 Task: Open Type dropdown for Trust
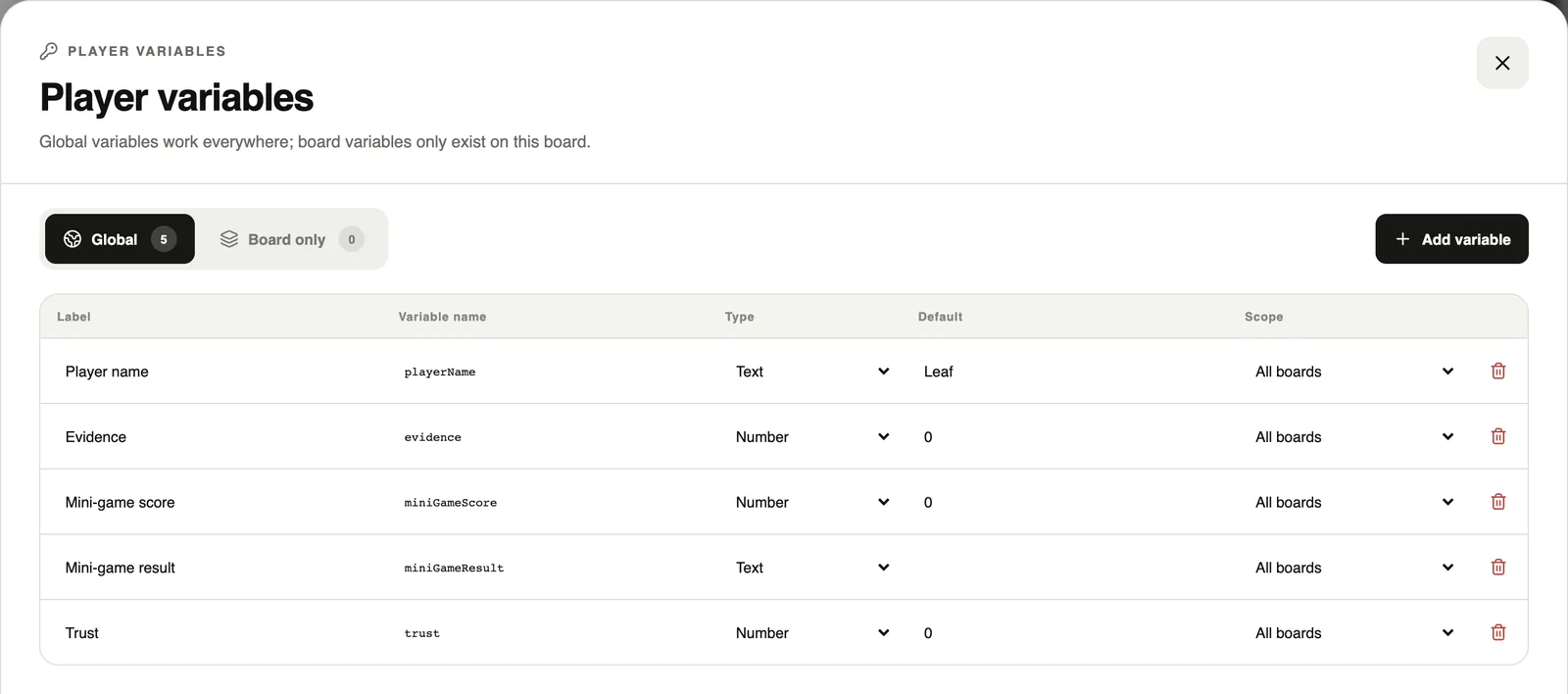pos(812,633)
